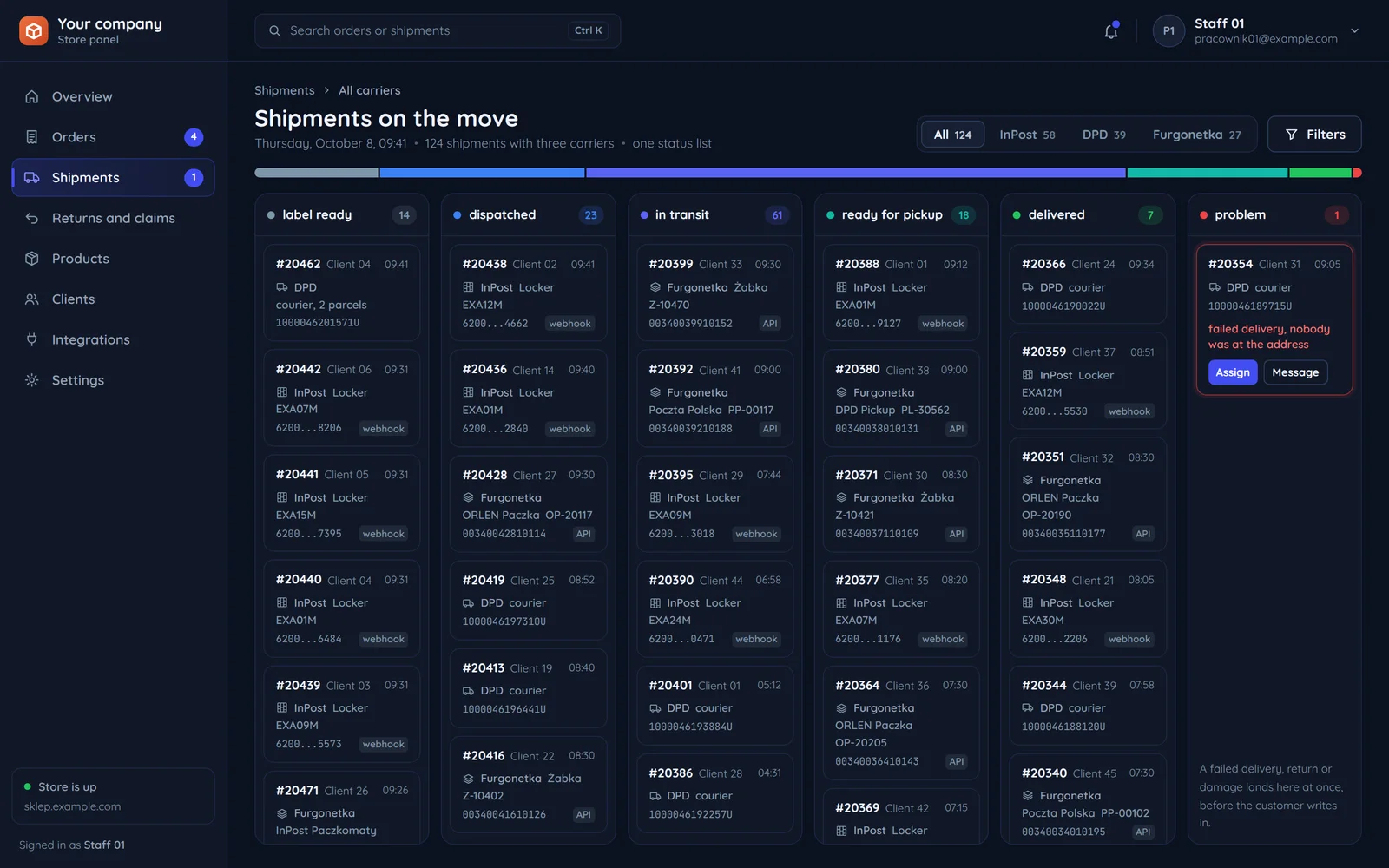Open shipment card #20344
This screenshot has height=868, width=1389.
(1088, 706)
